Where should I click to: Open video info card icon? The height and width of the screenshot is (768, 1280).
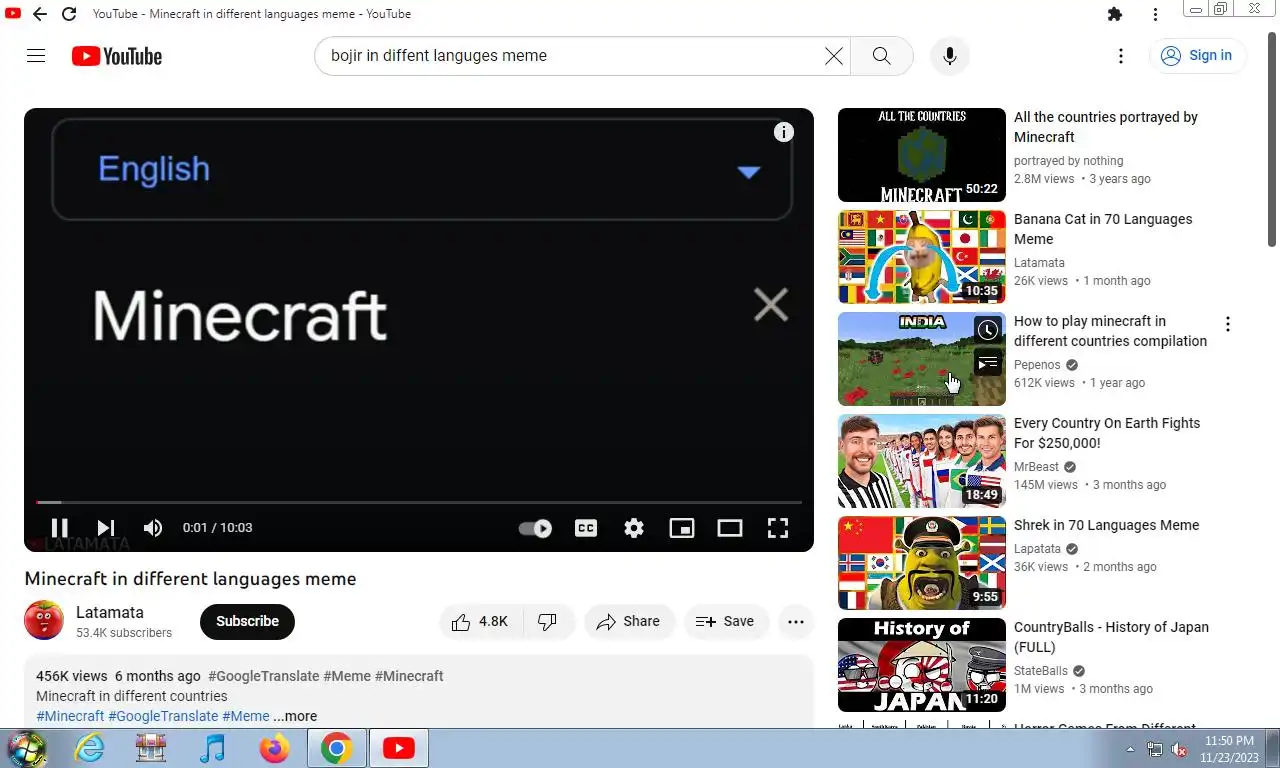point(784,132)
